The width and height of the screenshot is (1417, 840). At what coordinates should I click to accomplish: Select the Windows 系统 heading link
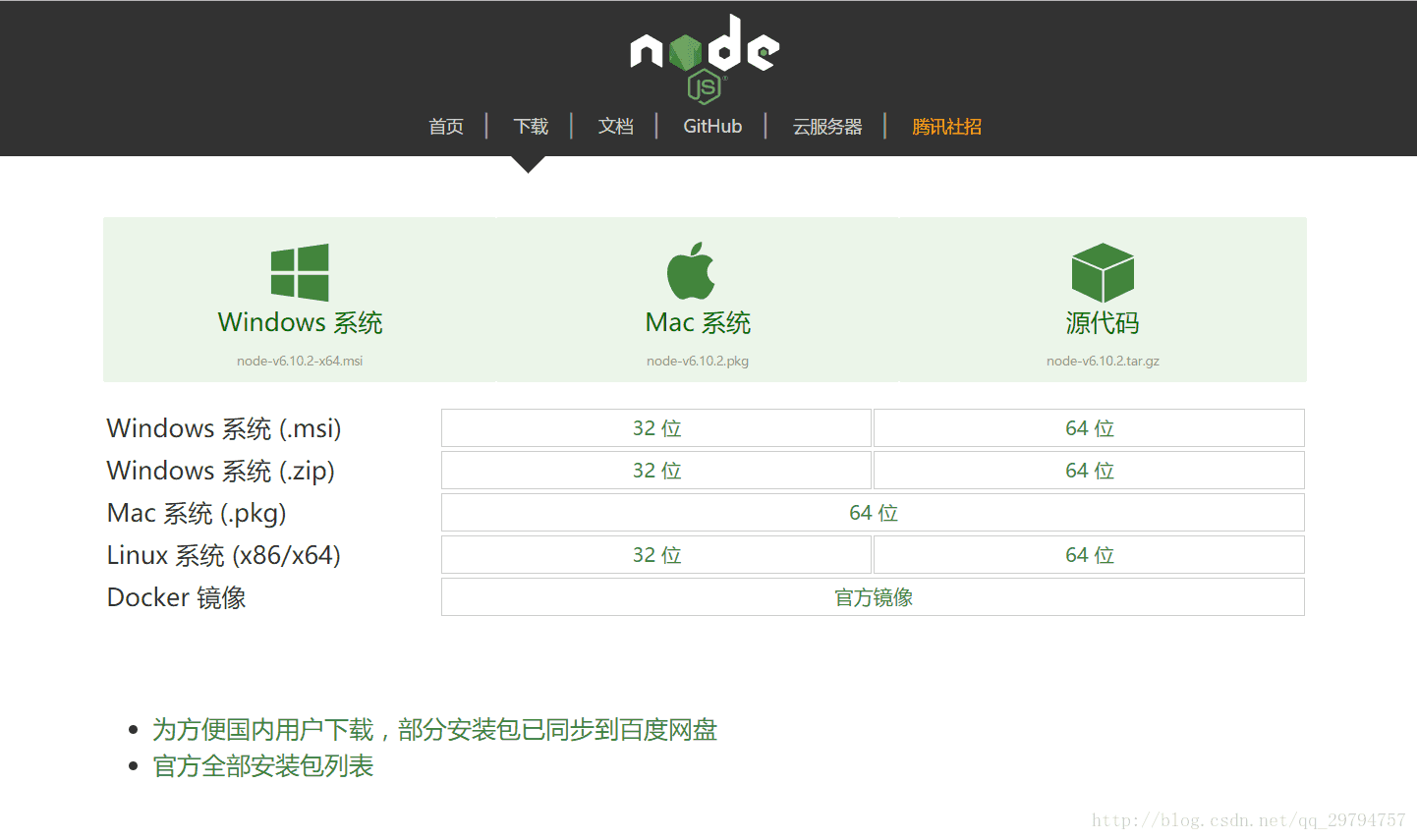[x=300, y=323]
